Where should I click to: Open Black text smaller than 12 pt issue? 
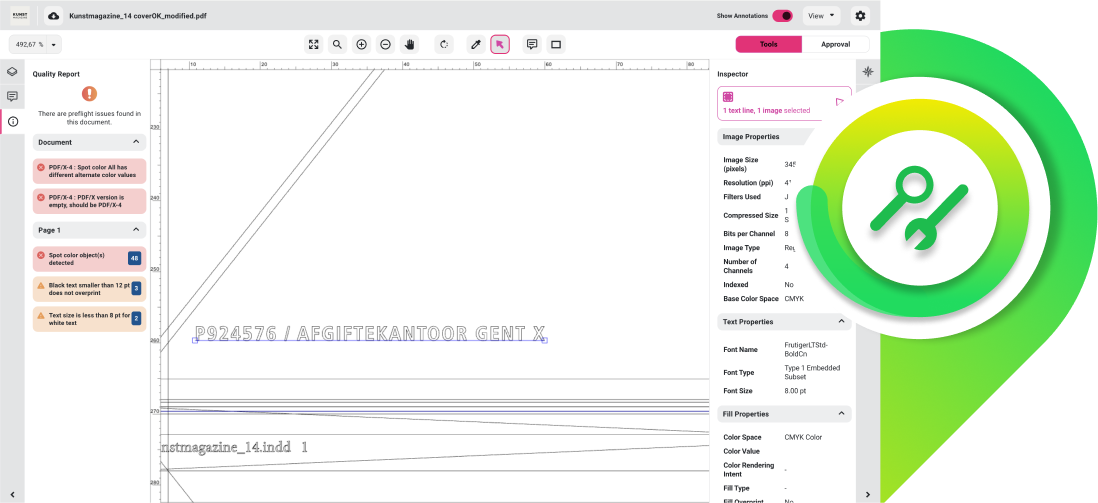pos(90,289)
